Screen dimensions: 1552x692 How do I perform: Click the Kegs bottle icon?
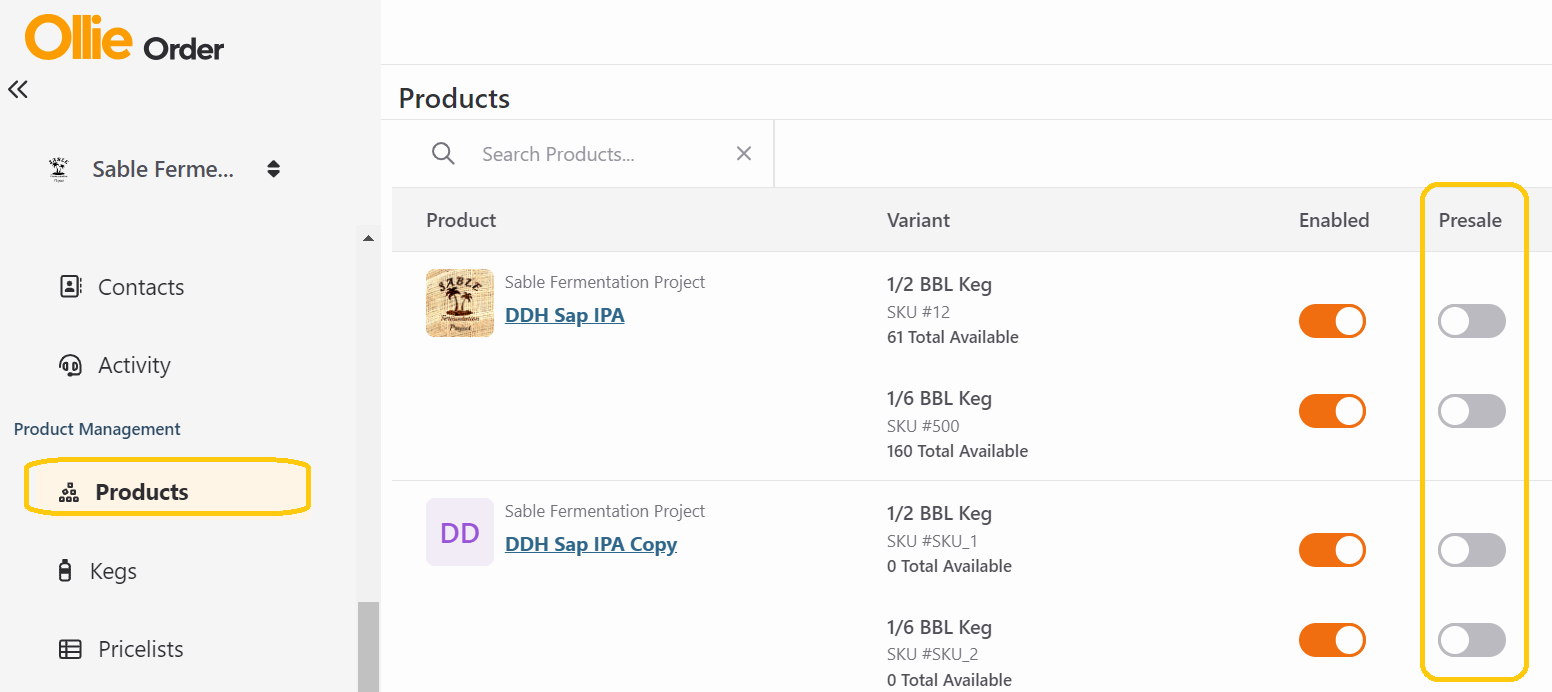pos(65,571)
